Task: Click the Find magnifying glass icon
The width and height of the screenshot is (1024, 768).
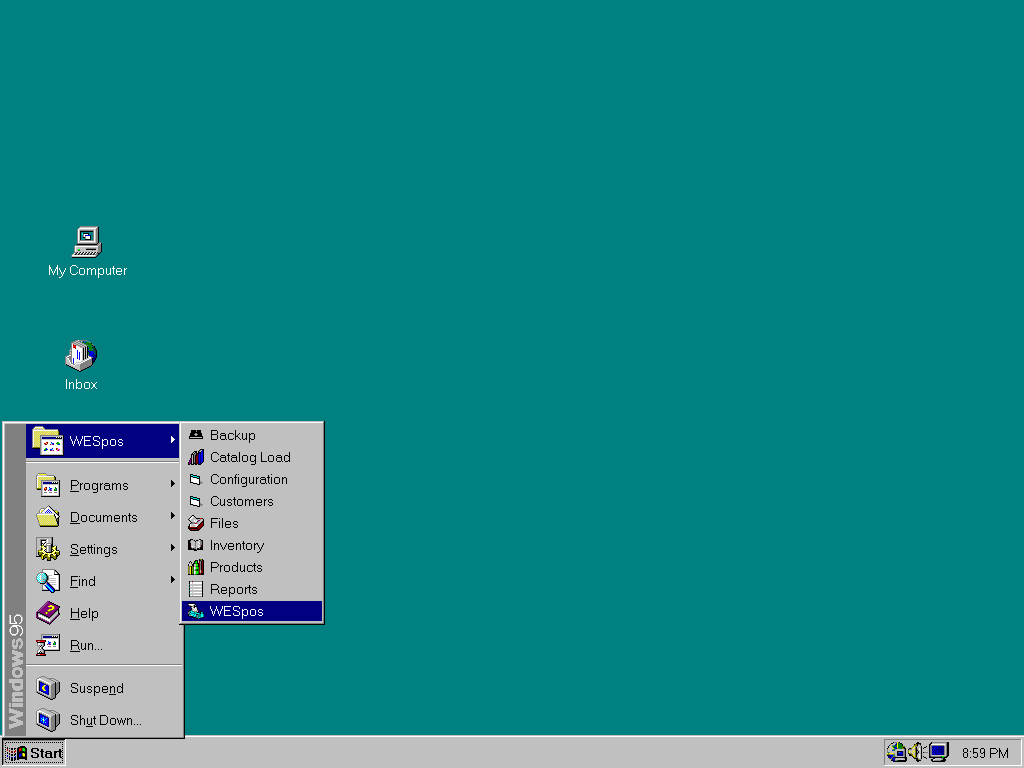Action: click(48, 581)
